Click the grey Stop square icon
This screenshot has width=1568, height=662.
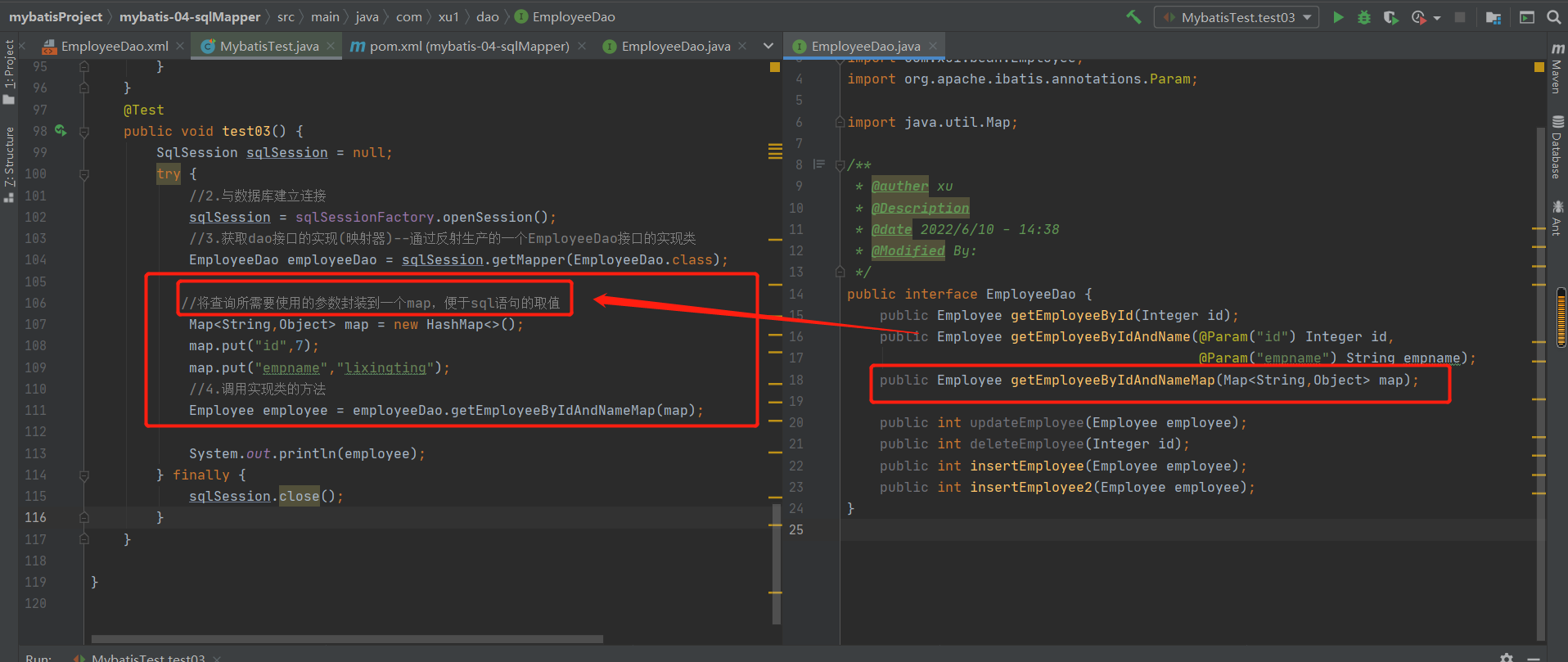pos(1460,16)
